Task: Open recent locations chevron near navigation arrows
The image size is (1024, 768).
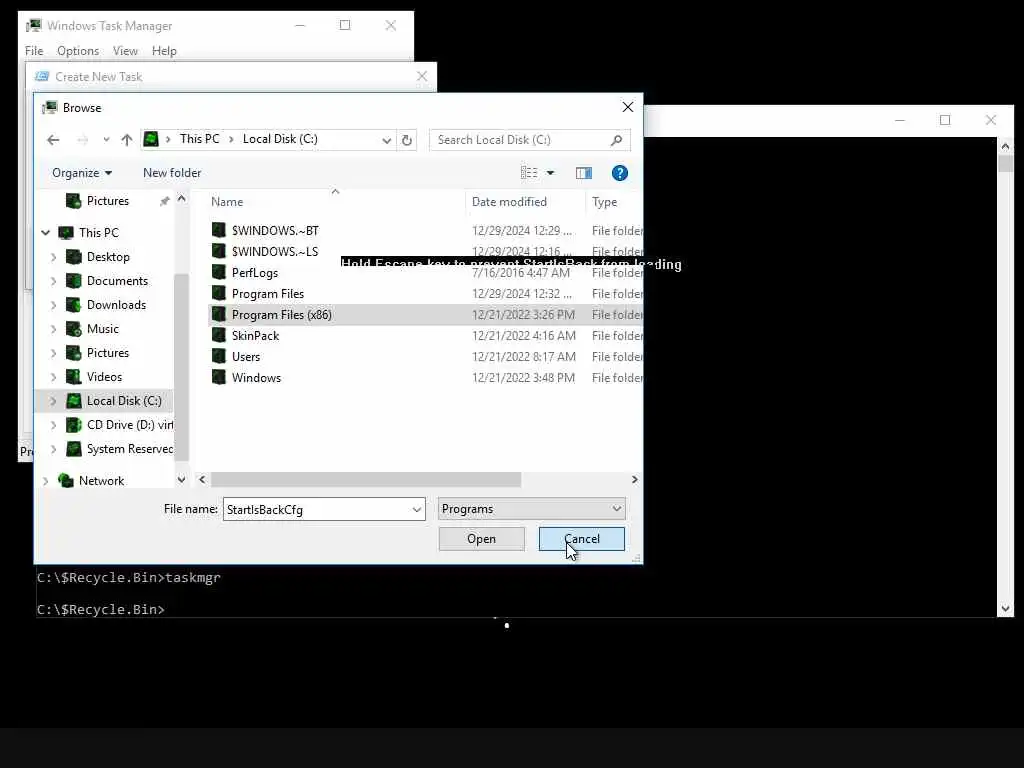Action: pyautogui.click(x=106, y=140)
